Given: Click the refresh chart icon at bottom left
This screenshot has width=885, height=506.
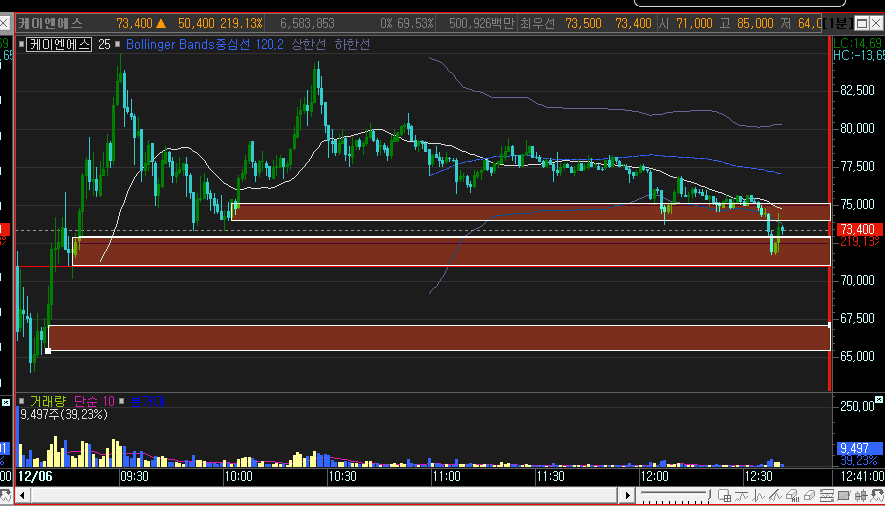Looking at the screenshot, I should click(x=5, y=496).
